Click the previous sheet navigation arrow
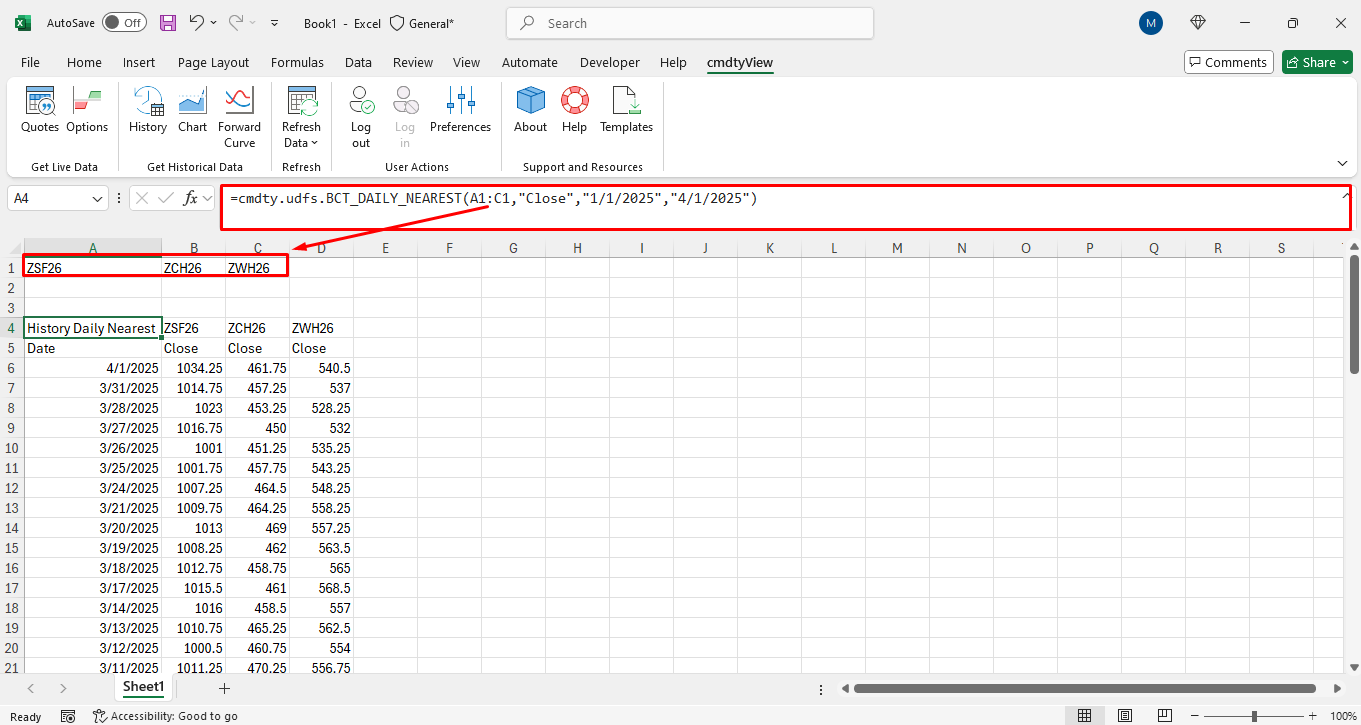 pyautogui.click(x=31, y=688)
